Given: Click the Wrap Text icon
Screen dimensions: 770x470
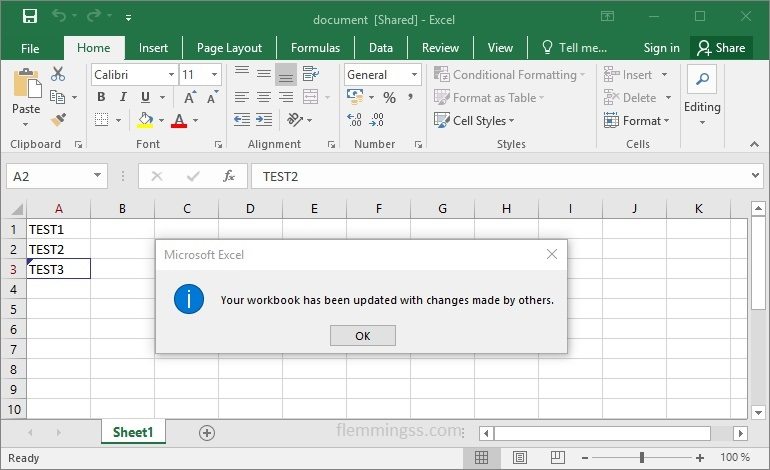Looking at the screenshot, I should point(310,74).
